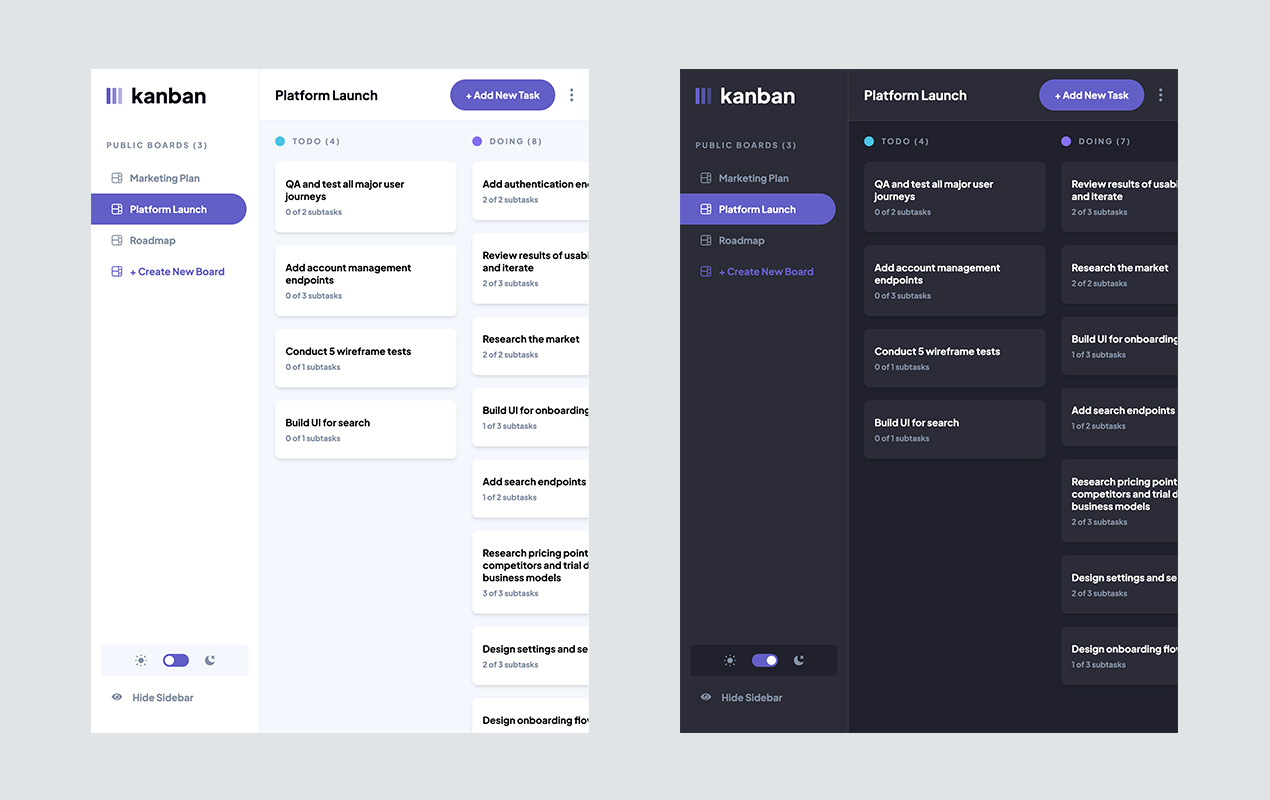Click the + Add New Task button

[502, 95]
